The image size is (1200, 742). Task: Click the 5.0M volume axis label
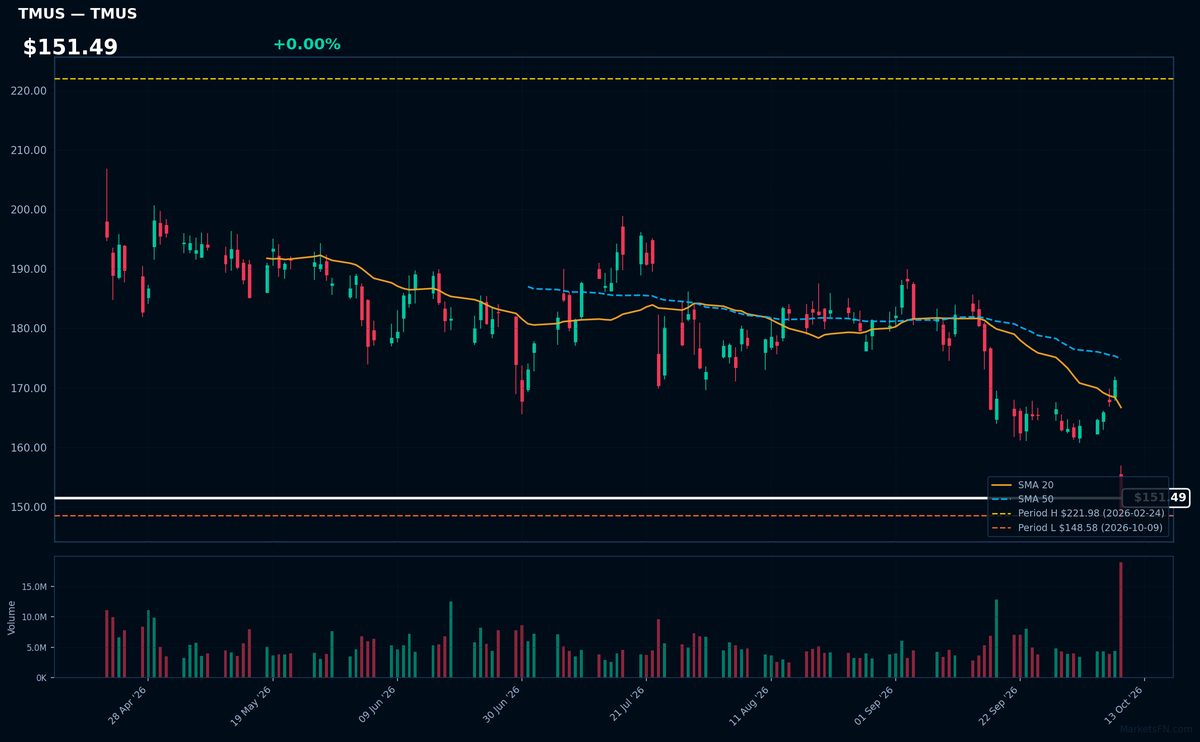tap(36, 648)
